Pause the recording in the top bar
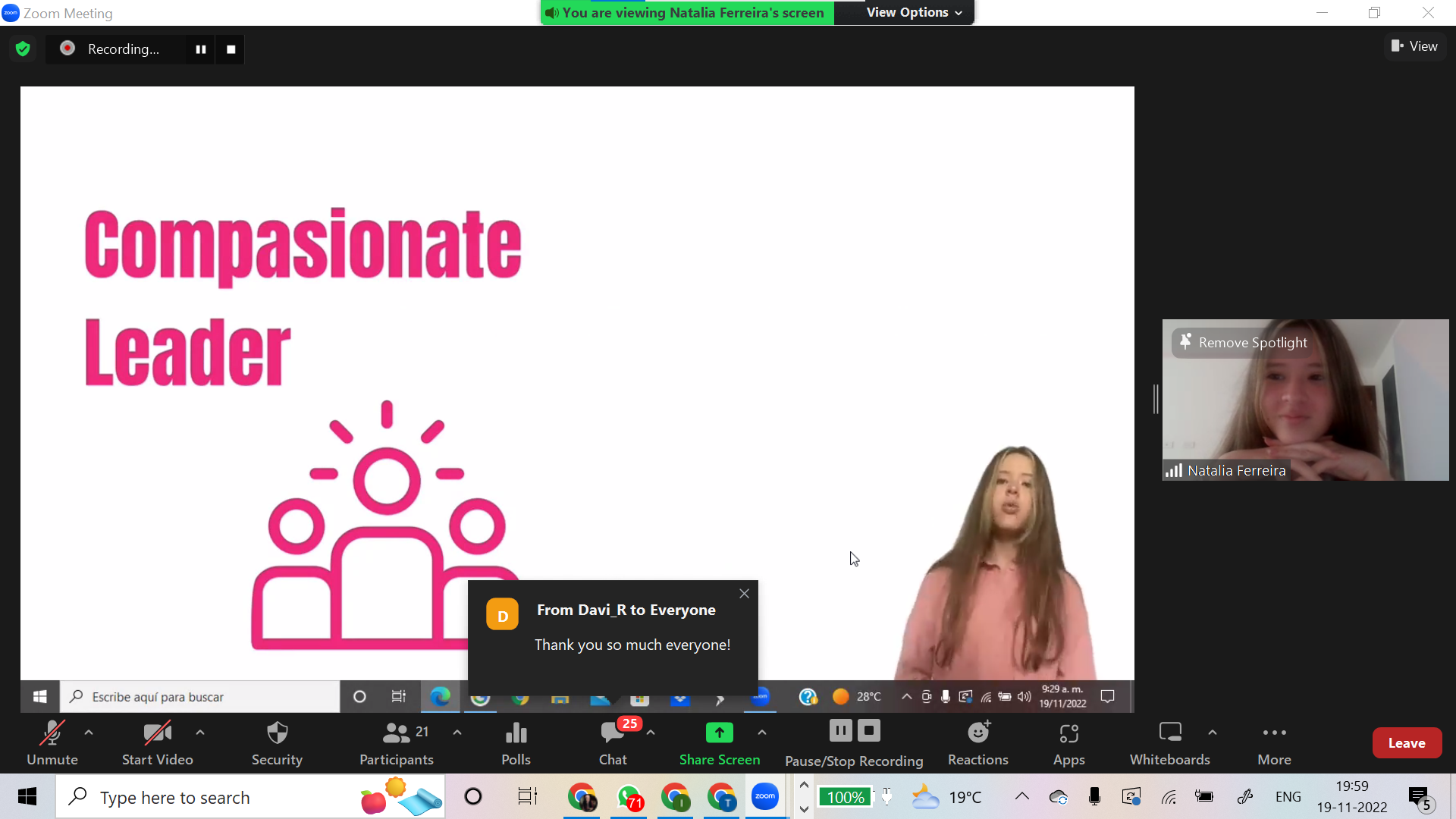 click(x=201, y=49)
